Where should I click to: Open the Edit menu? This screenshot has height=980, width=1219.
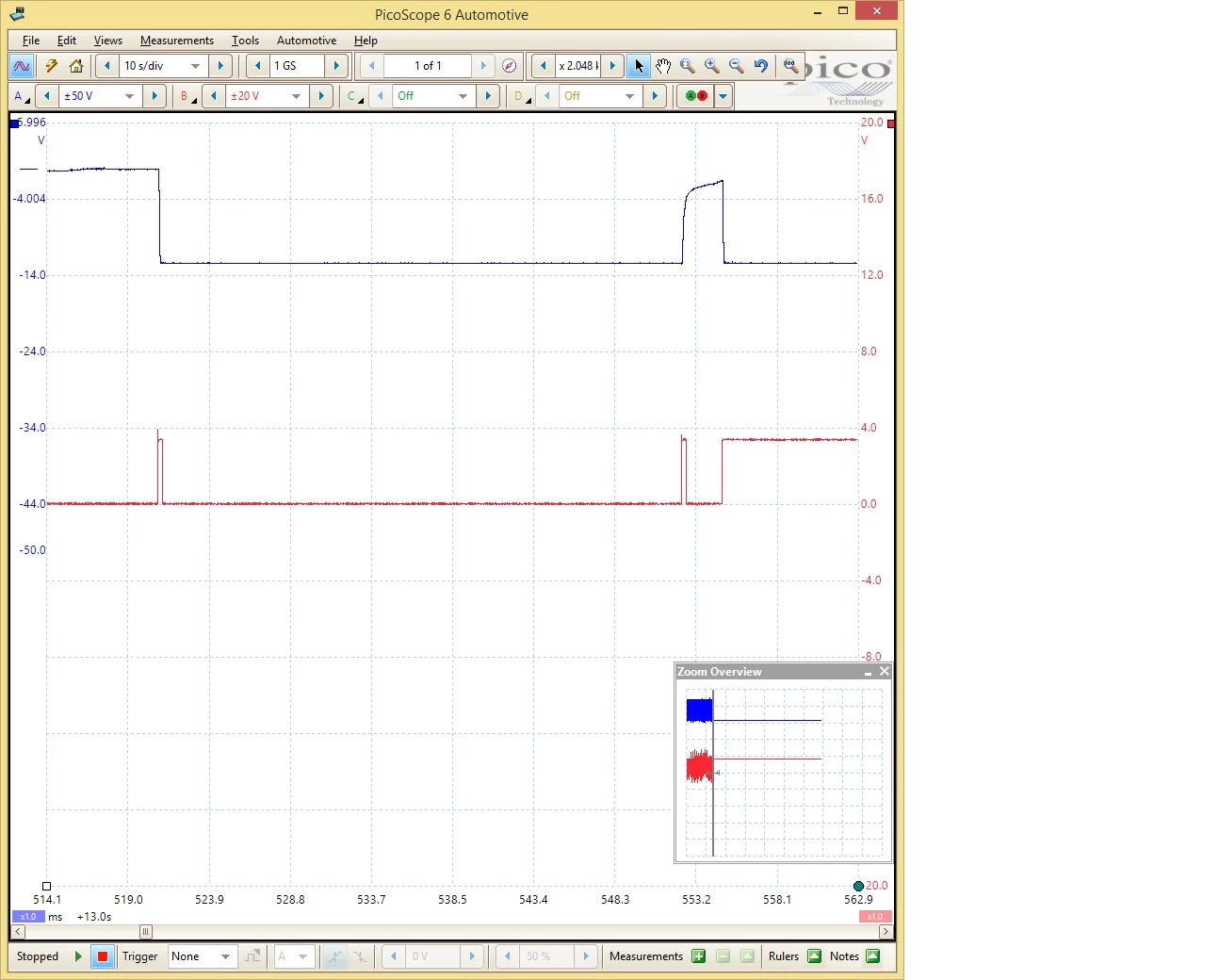point(66,41)
